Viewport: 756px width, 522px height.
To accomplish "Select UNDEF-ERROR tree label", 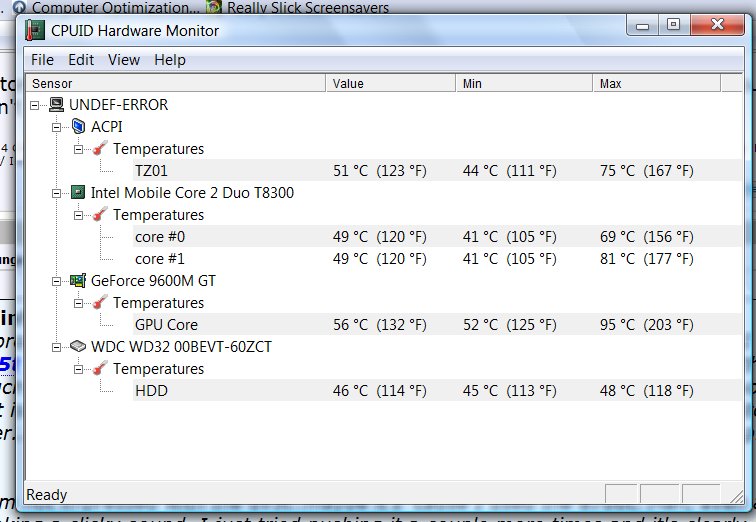I will [x=119, y=105].
